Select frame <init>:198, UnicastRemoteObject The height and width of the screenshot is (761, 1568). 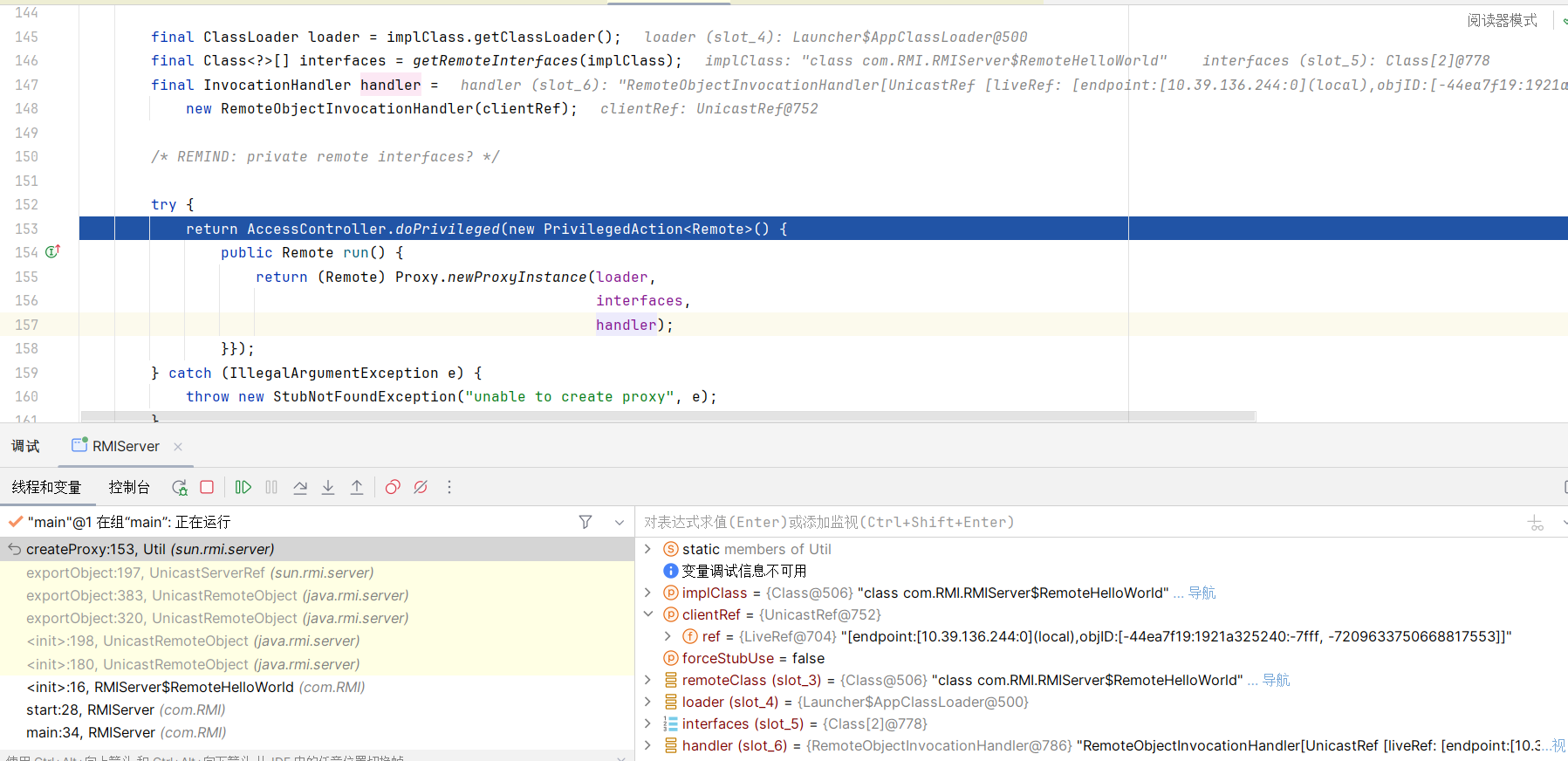coord(317,641)
